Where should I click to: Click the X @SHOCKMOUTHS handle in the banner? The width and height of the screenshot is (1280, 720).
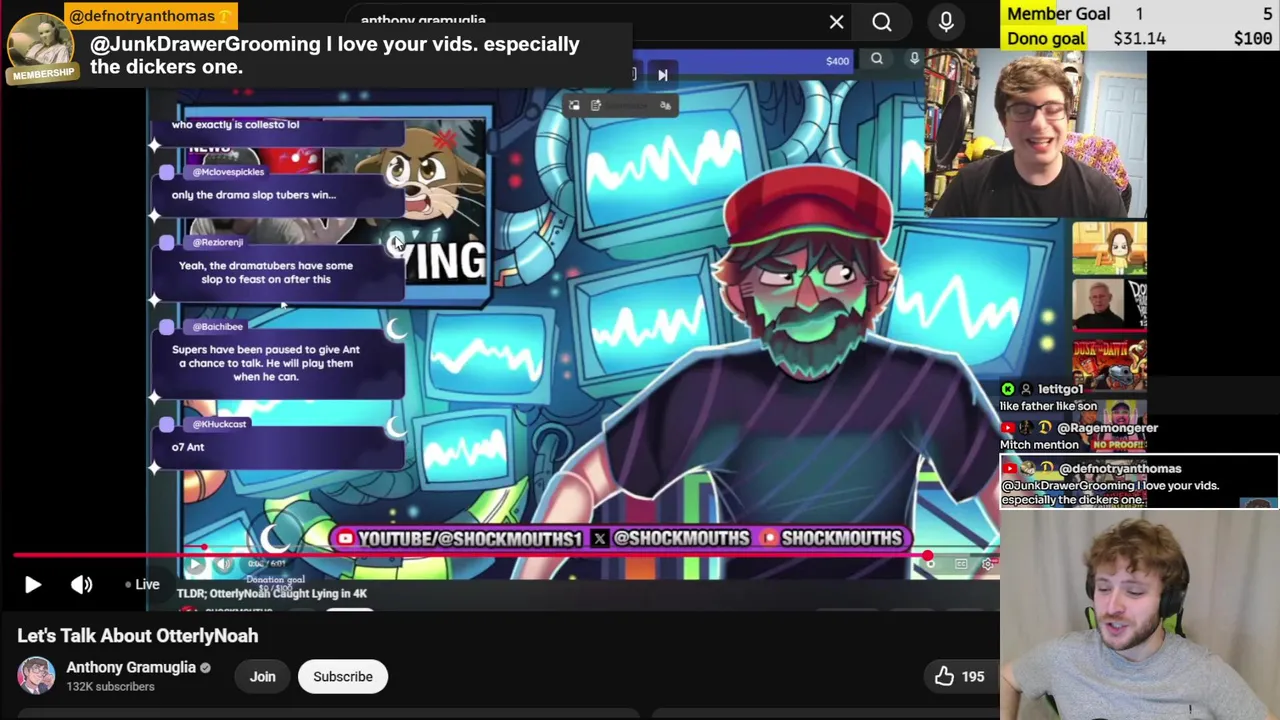[671, 538]
